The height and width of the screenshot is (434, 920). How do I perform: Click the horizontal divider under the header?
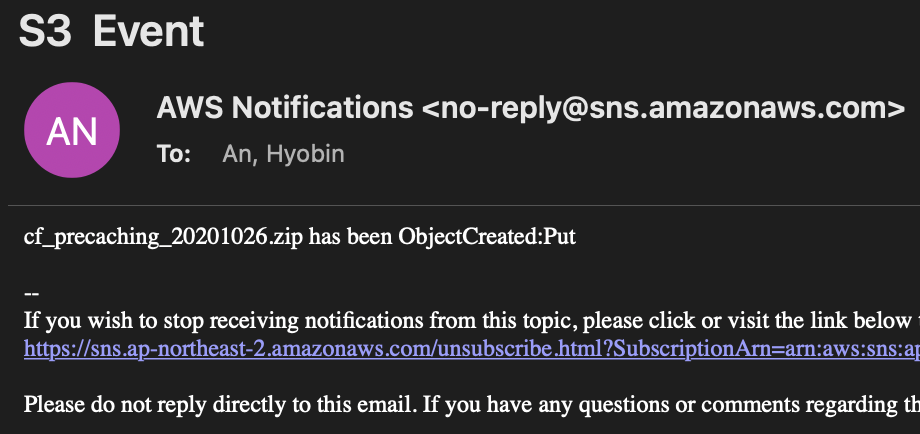click(464, 205)
